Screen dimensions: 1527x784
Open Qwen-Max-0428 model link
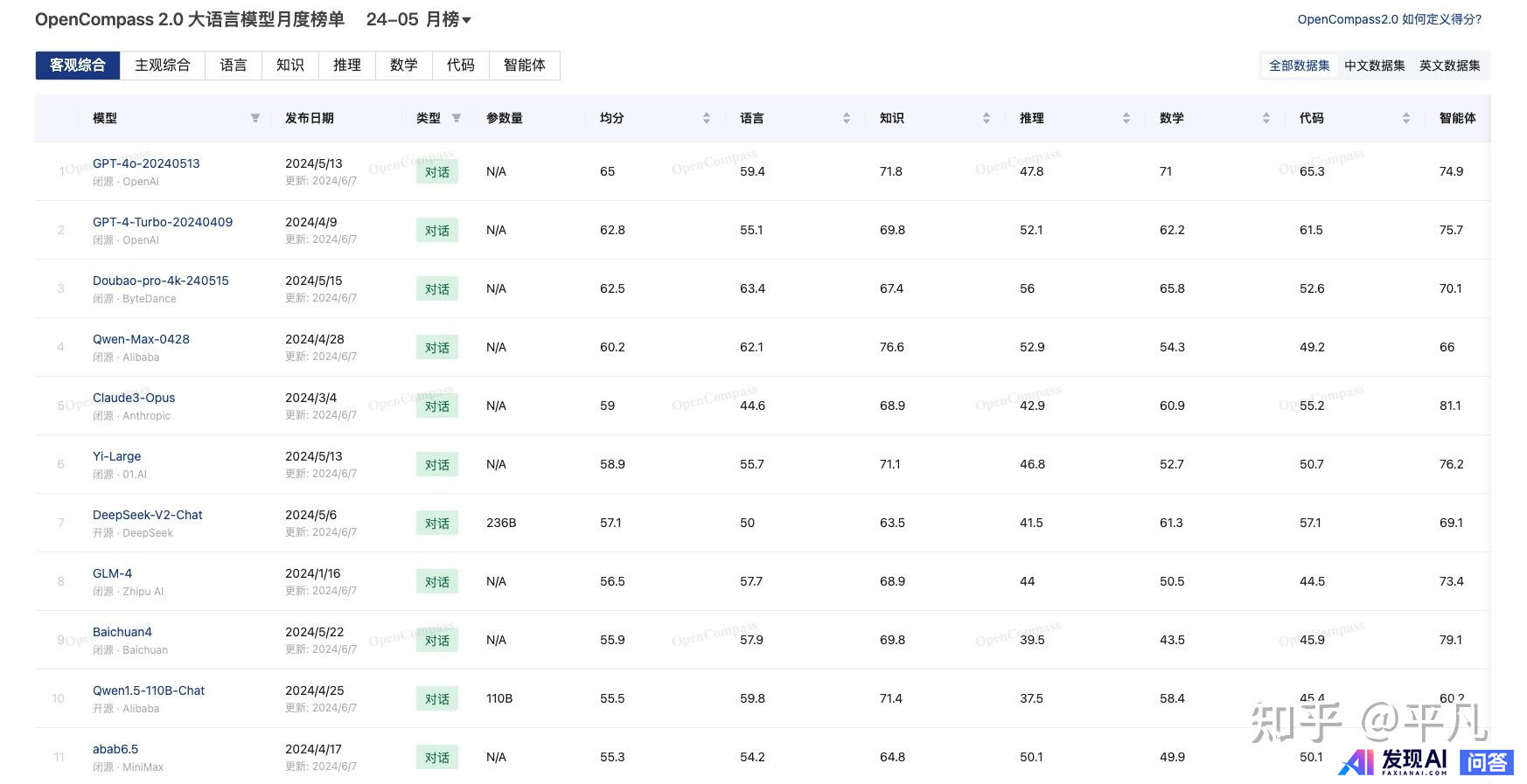pos(141,339)
